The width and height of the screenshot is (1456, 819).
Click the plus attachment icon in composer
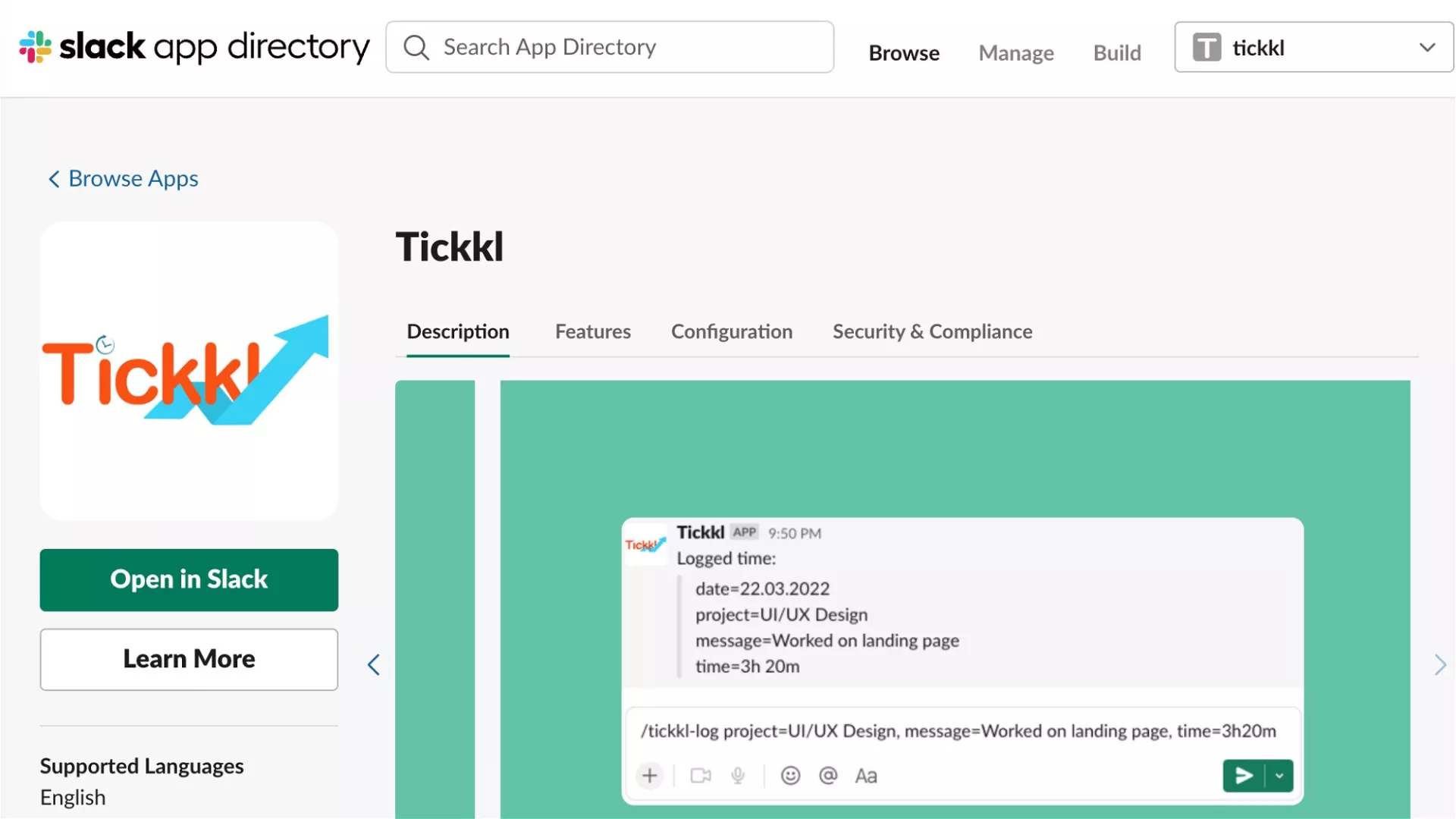650,776
